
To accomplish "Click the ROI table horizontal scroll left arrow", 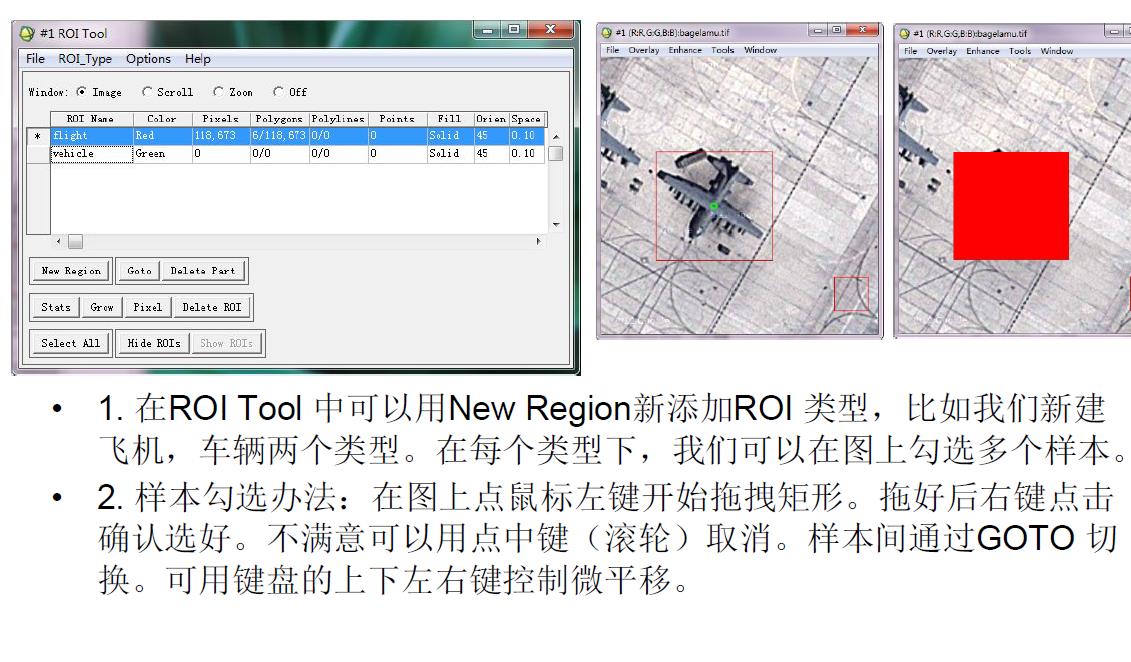I will (x=58, y=242).
